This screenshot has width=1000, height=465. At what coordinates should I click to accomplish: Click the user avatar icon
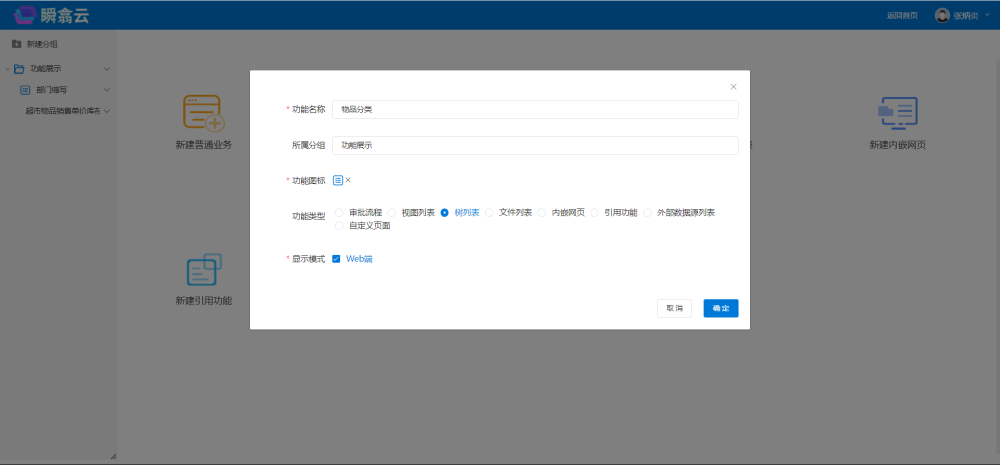click(x=942, y=15)
